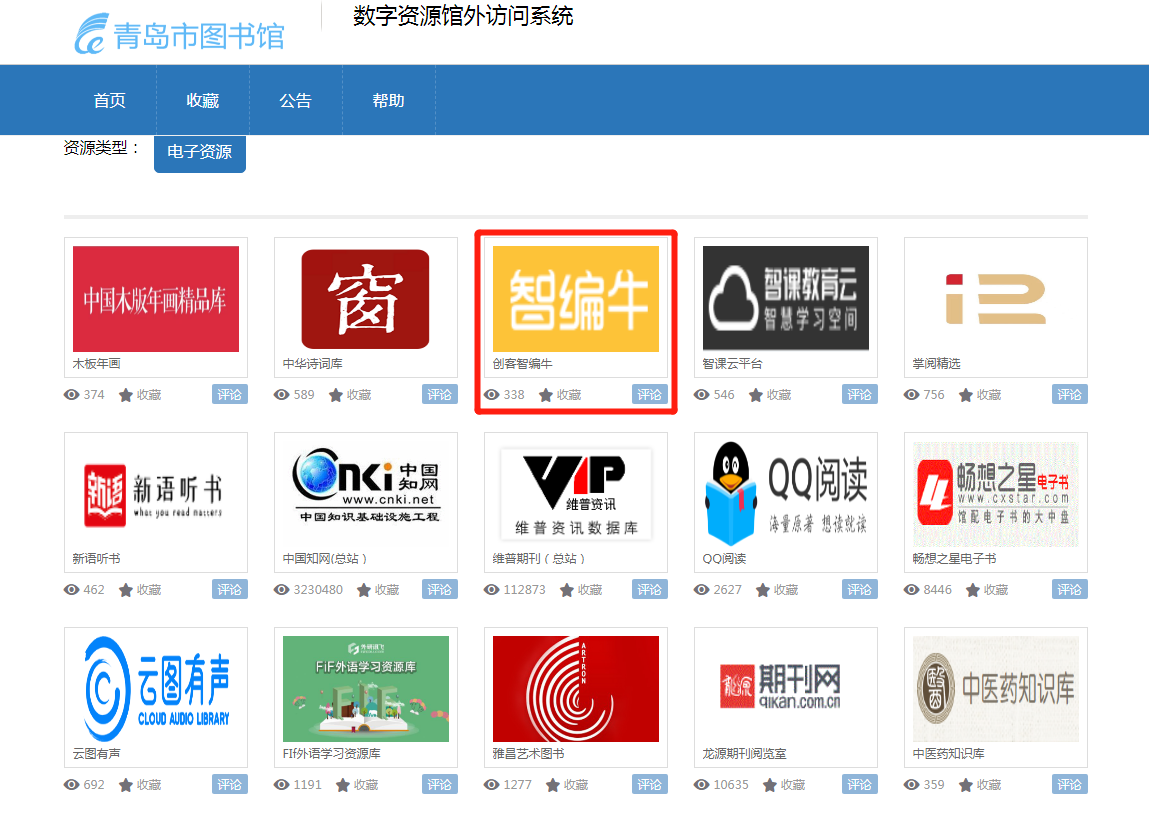Favorite 中国知网(总站) with its star icon

(x=364, y=590)
